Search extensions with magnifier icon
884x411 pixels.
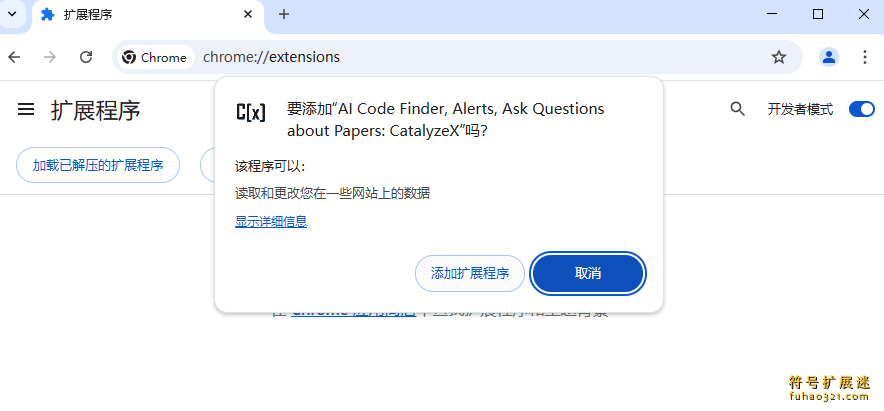click(x=737, y=109)
